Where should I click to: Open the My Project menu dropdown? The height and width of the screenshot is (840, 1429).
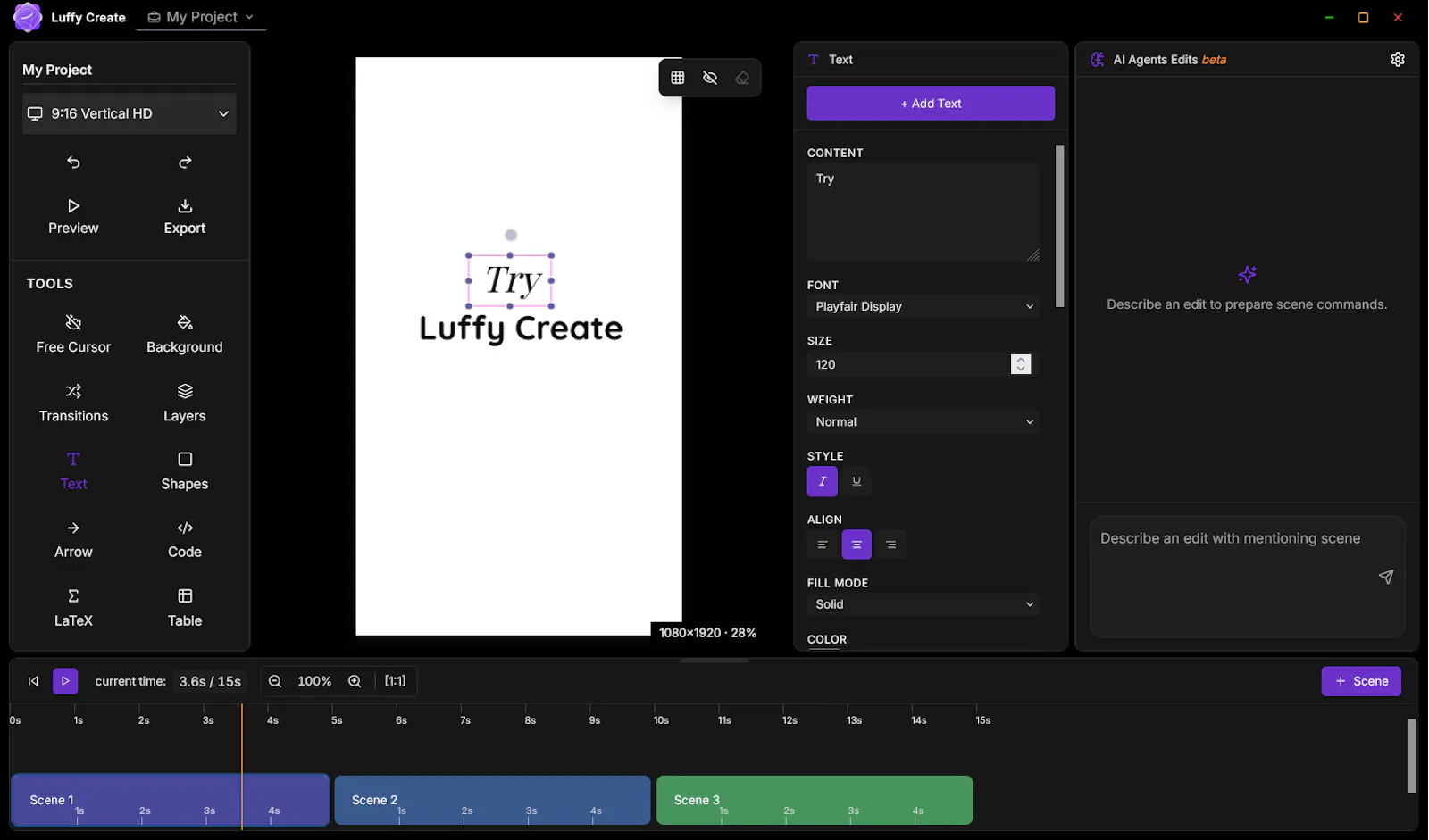click(x=201, y=17)
